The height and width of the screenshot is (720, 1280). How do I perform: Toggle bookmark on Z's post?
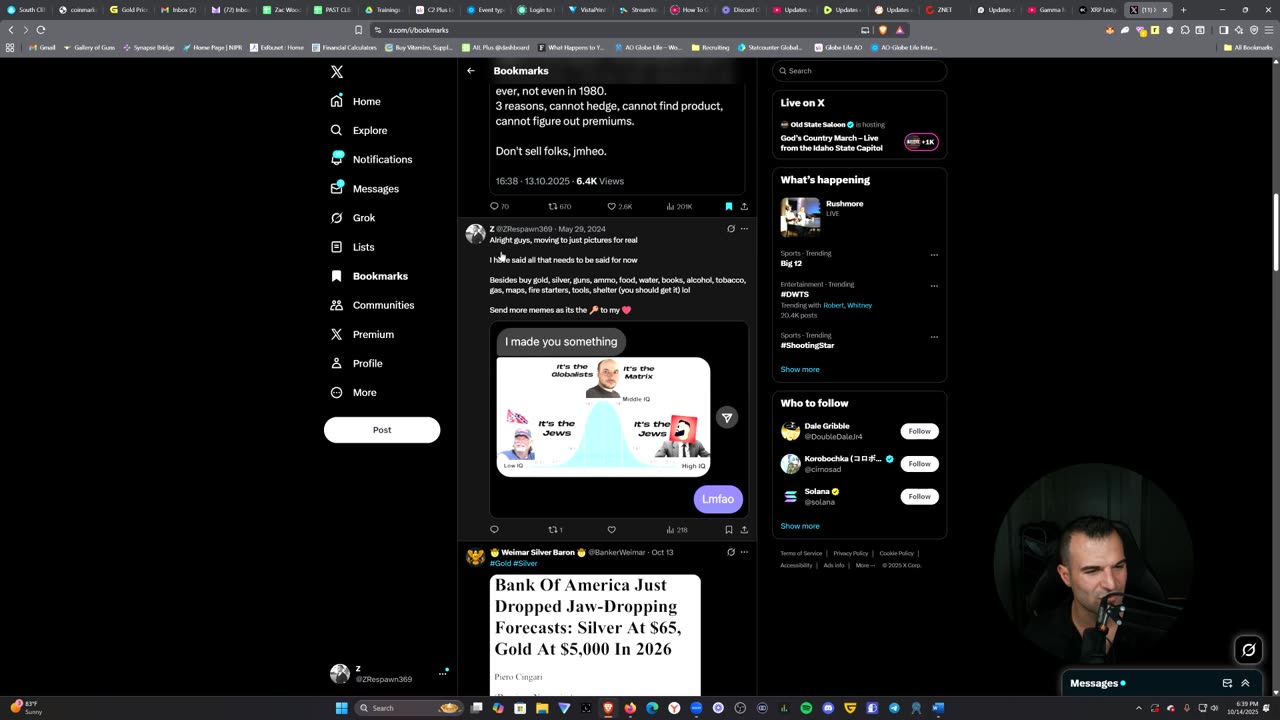728,529
